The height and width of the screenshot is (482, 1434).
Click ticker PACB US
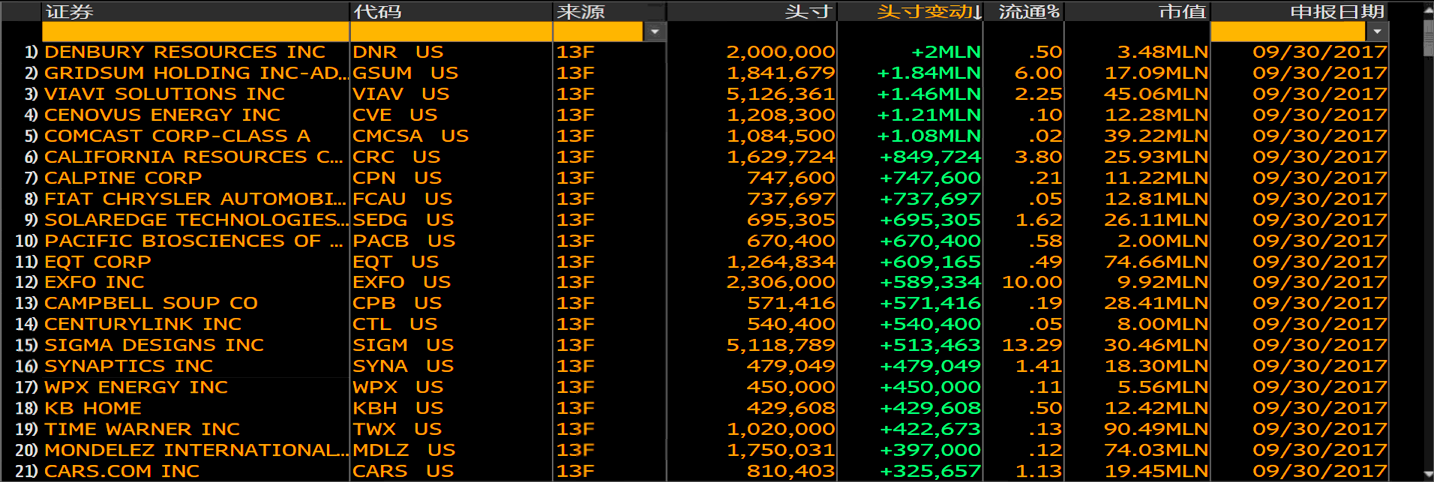pyautogui.click(x=404, y=241)
